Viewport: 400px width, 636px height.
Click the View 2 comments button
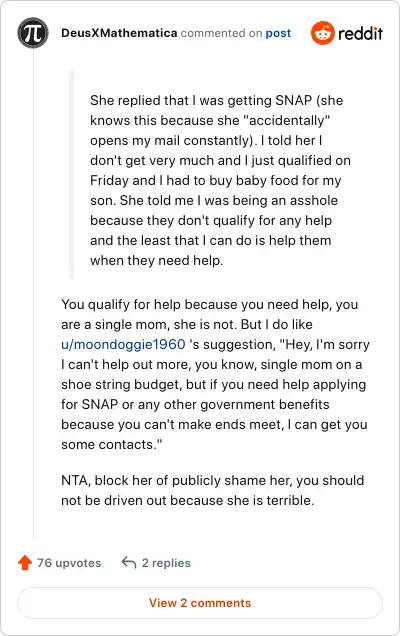point(200,603)
